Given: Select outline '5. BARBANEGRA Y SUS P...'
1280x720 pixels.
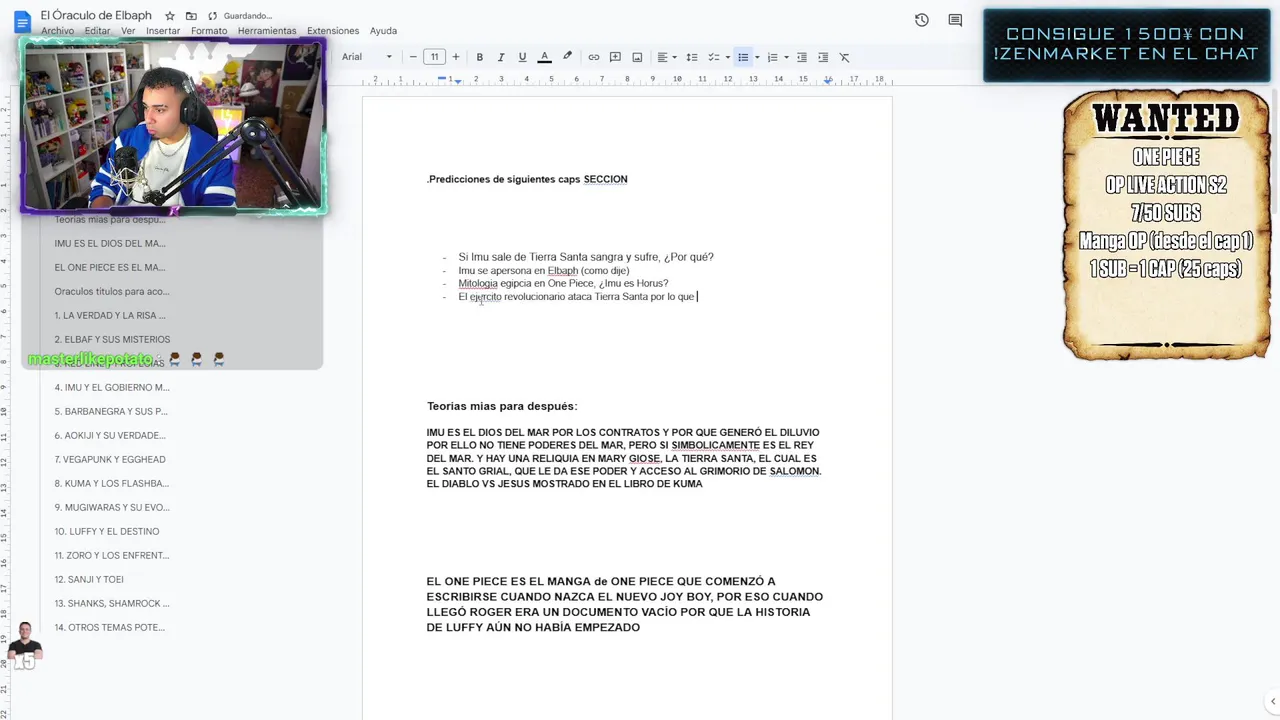Looking at the screenshot, I should tap(111, 411).
